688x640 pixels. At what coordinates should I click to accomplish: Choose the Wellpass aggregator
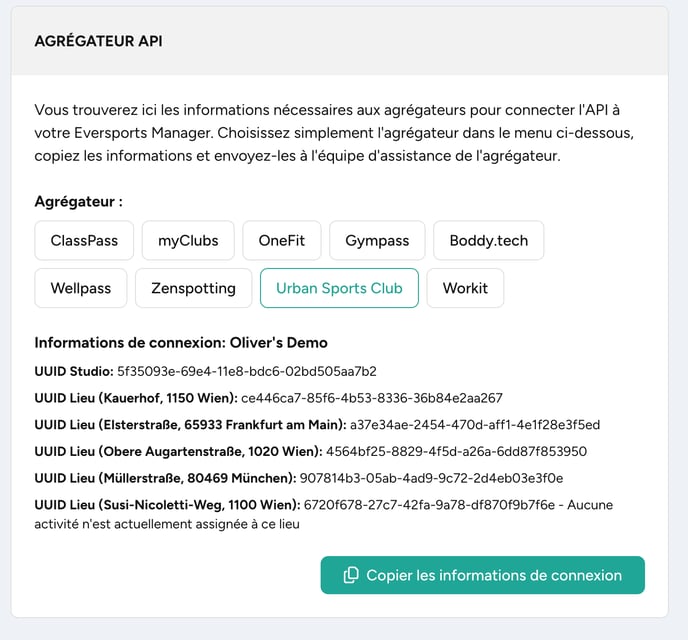(81, 288)
